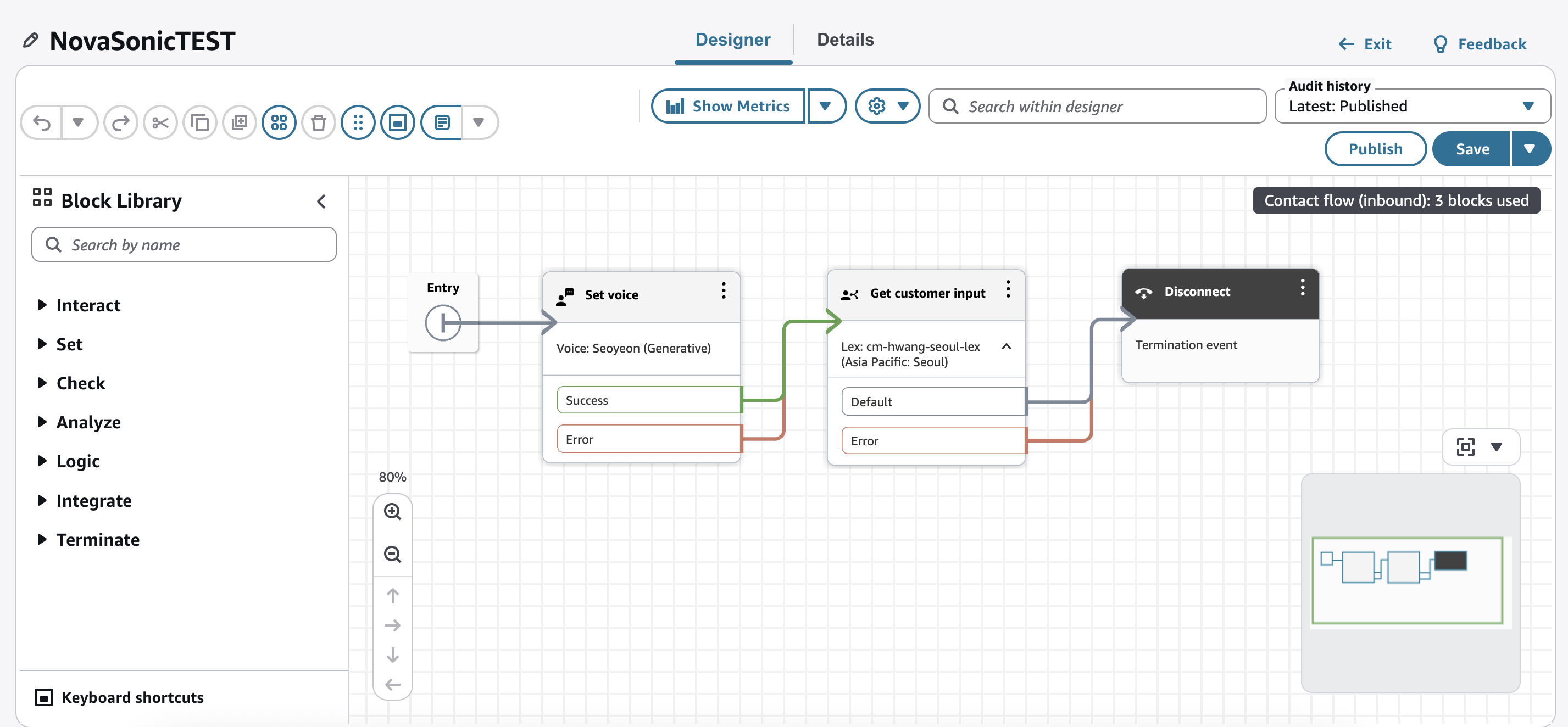Click the Show Metrics button
This screenshot has height=727, width=1568.
click(x=728, y=107)
